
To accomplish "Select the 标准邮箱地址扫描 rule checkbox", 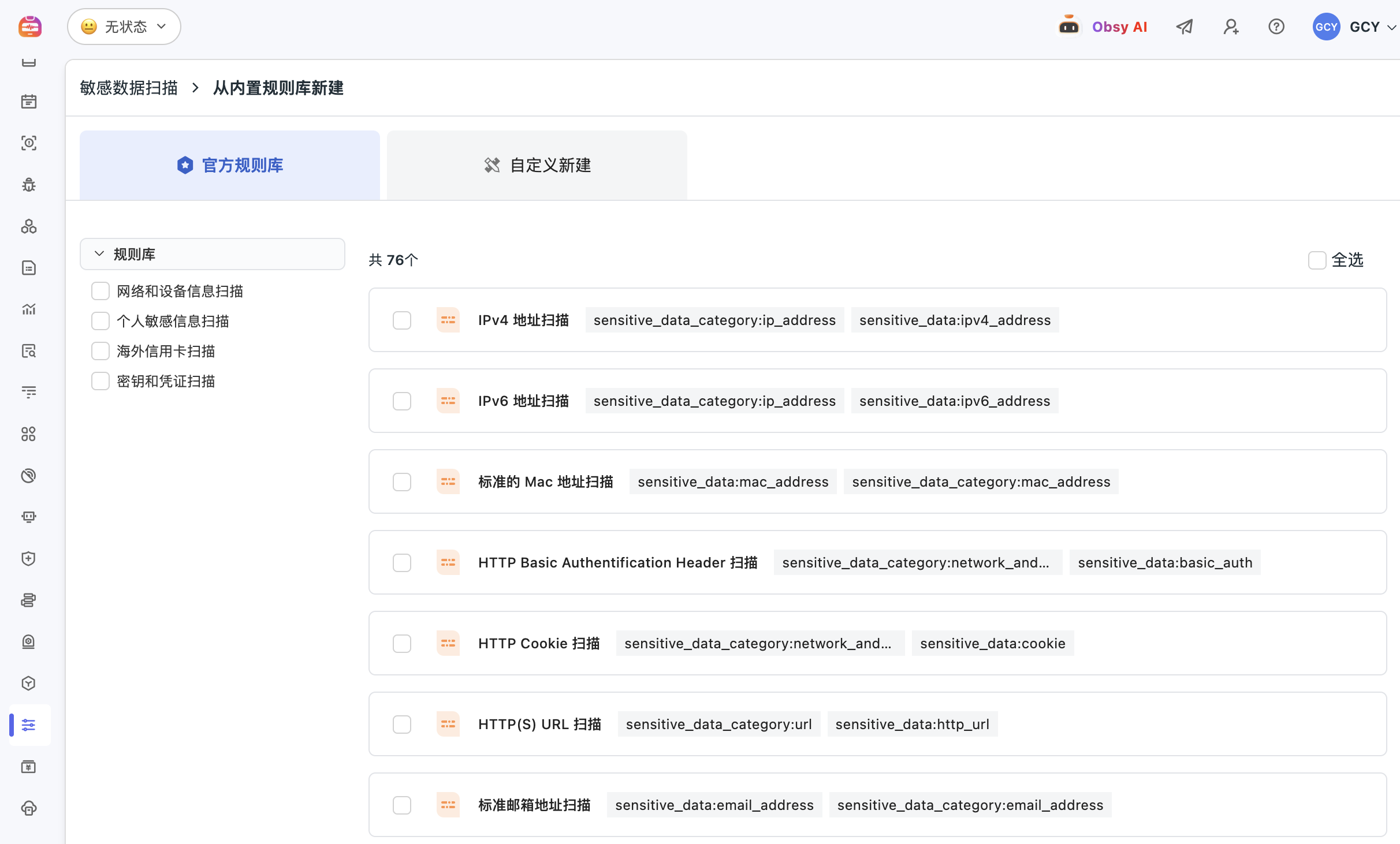I will pyautogui.click(x=402, y=805).
